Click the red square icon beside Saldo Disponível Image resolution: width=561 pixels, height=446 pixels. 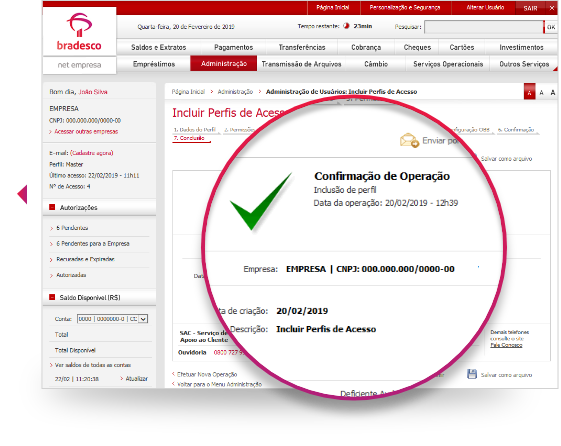pos(52,297)
